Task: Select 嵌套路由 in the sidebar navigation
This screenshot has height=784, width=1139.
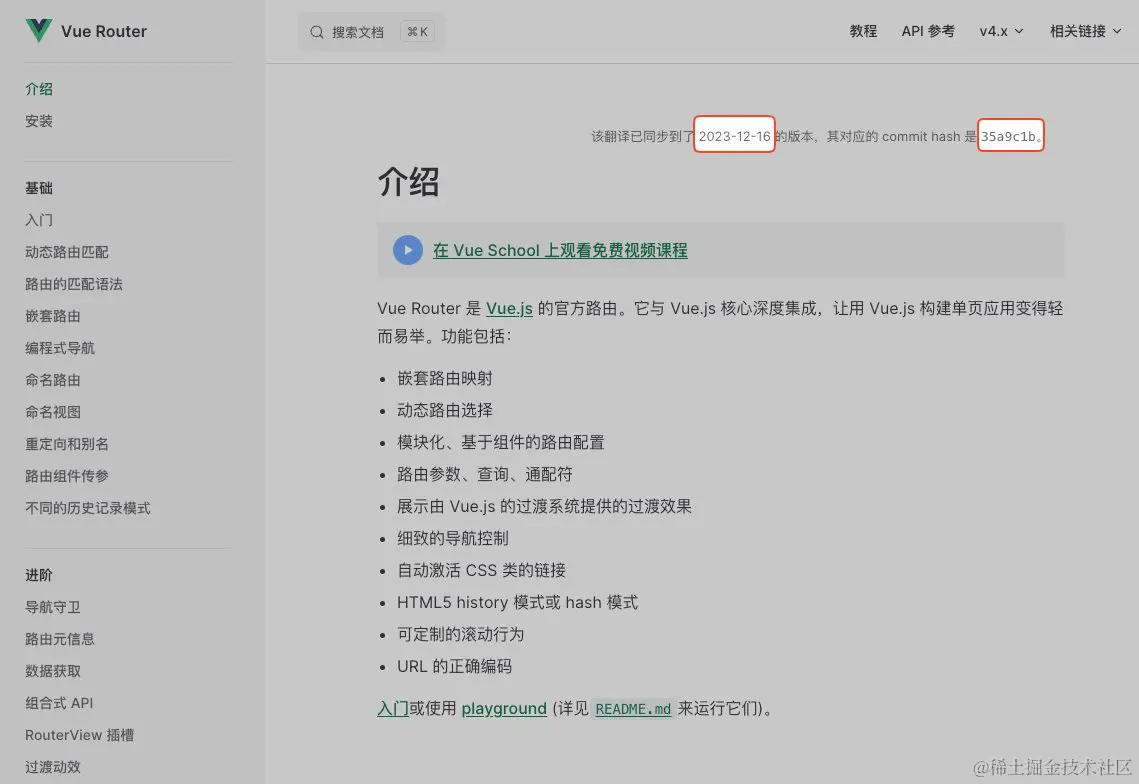Action: pyautogui.click(x=52, y=316)
